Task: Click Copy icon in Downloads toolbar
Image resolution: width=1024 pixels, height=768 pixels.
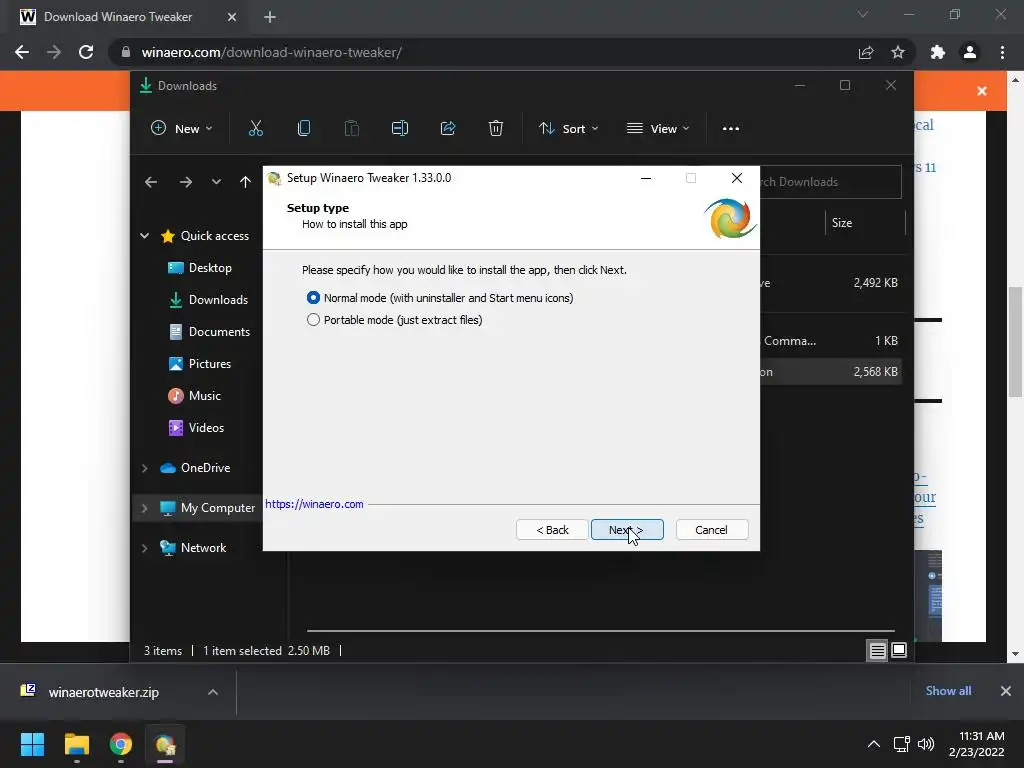Action: (x=304, y=129)
